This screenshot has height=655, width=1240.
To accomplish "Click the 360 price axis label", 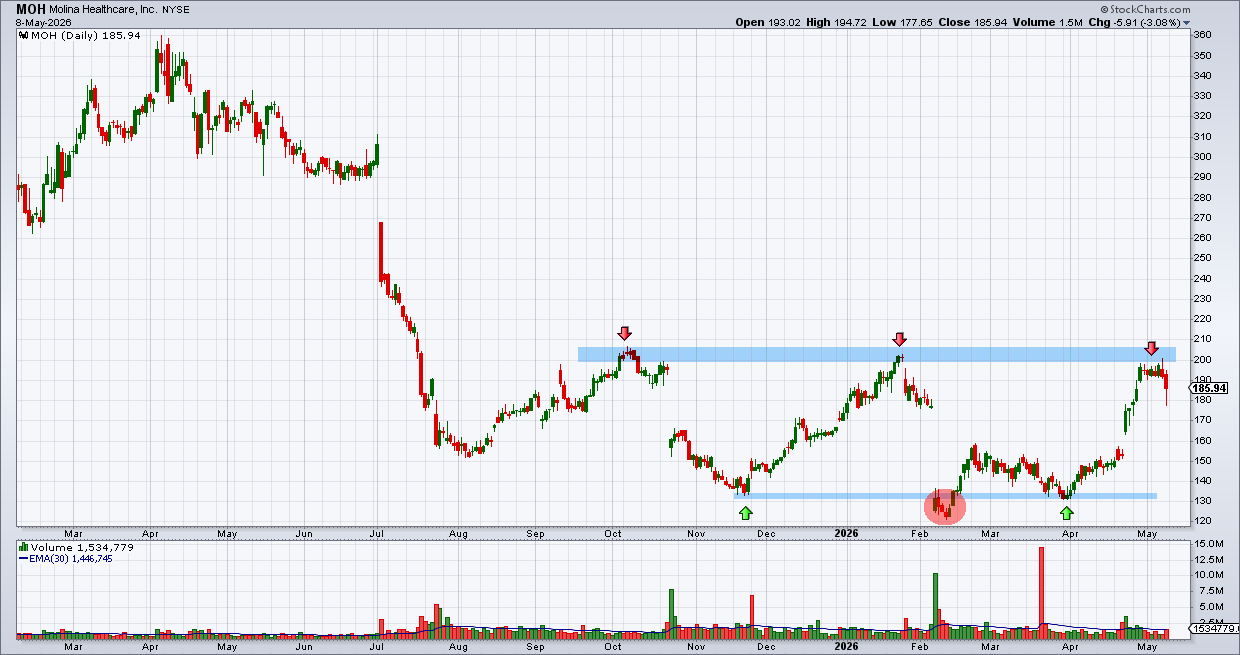I will (1203, 35).
